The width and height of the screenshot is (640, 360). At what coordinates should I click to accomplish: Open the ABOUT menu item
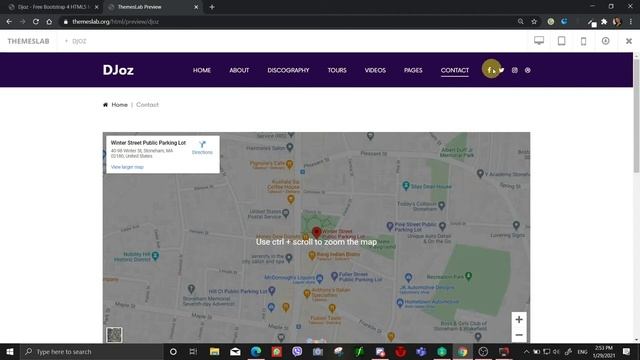239,70
